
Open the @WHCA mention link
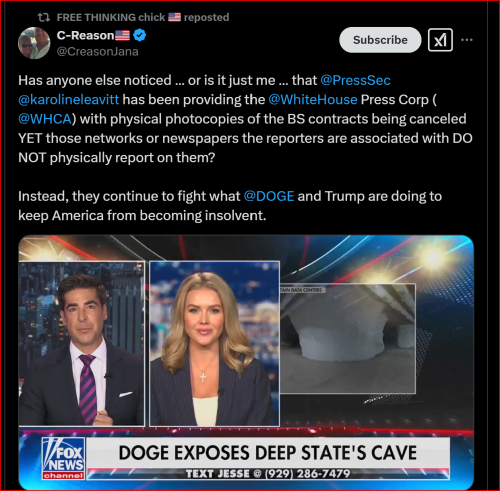coord(45,119)
